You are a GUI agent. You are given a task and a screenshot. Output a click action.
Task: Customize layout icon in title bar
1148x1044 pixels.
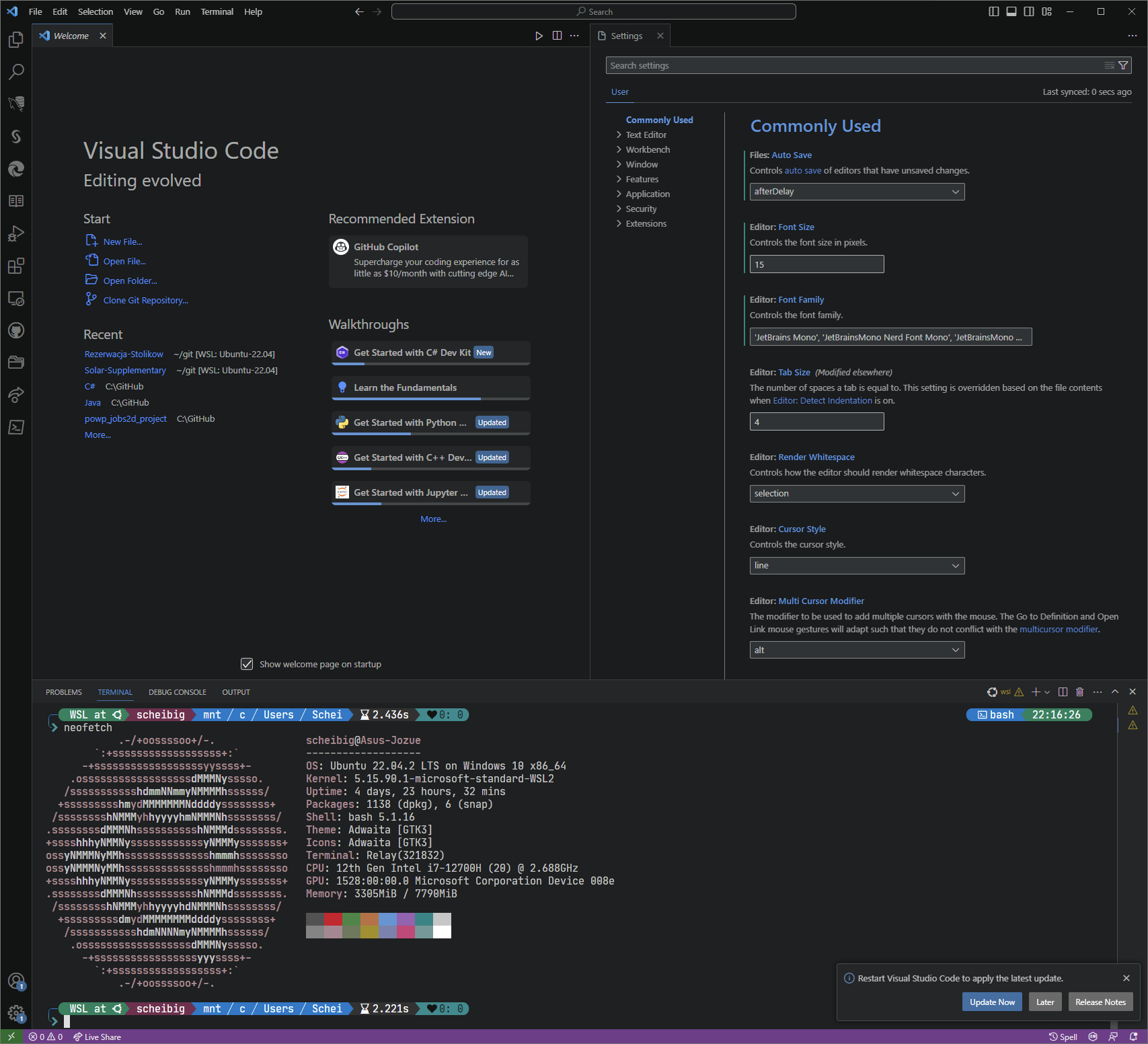click(1046, 11)
